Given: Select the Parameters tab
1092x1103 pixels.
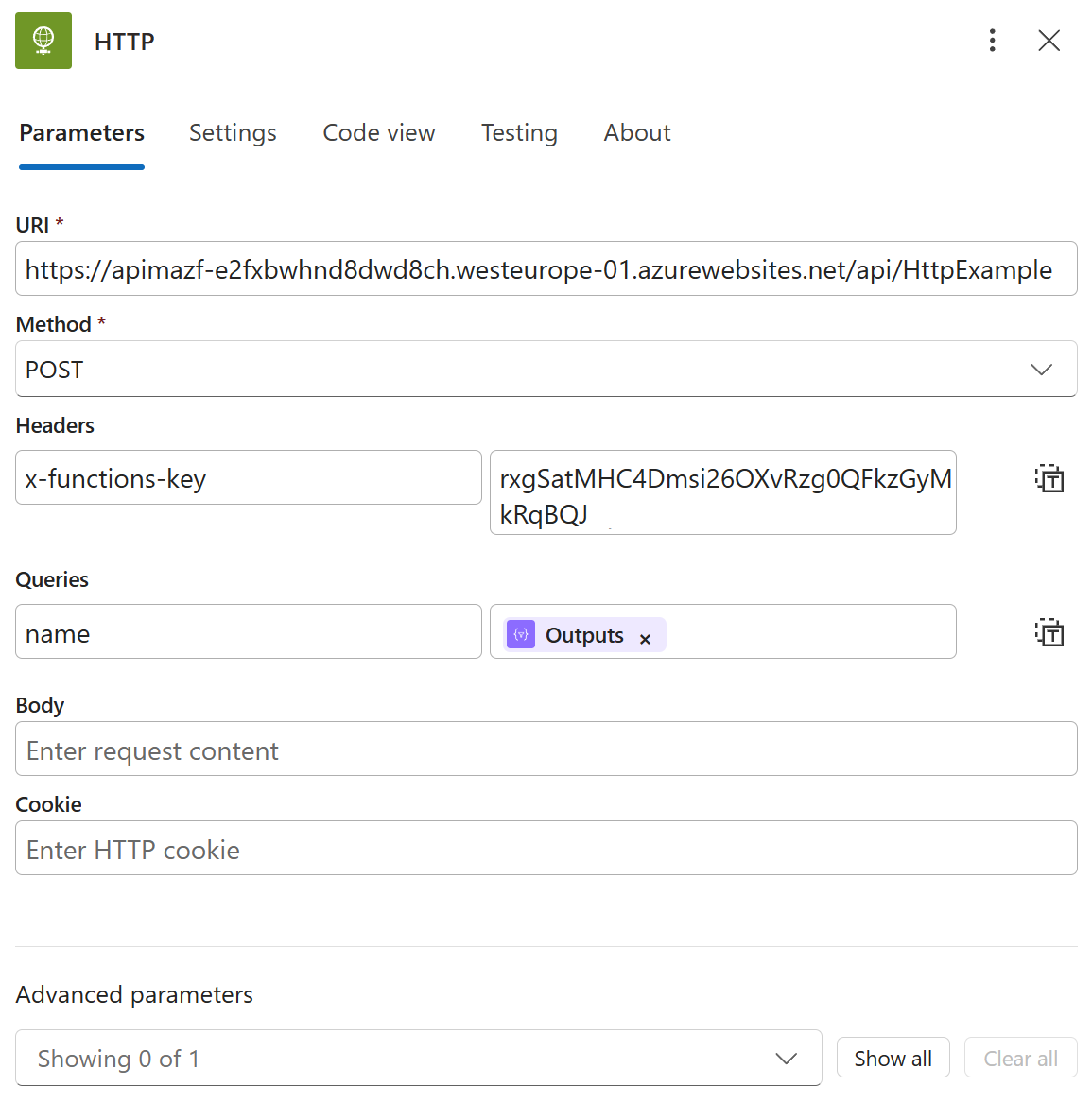Looking at the screenshot, I should coord(82,133).
